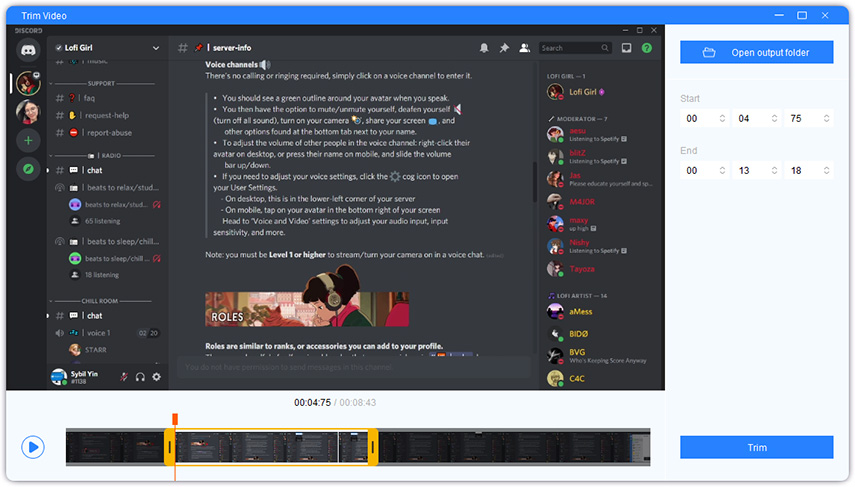This screenshot has height=487, width=855.
Task: Click the ROLES banner image
Action: pyautogui.click(x=306, y=309)
